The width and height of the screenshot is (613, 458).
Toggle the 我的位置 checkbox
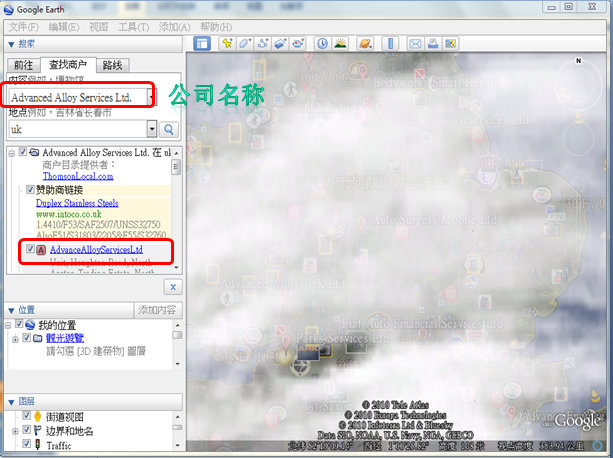(x=19, y=324)
